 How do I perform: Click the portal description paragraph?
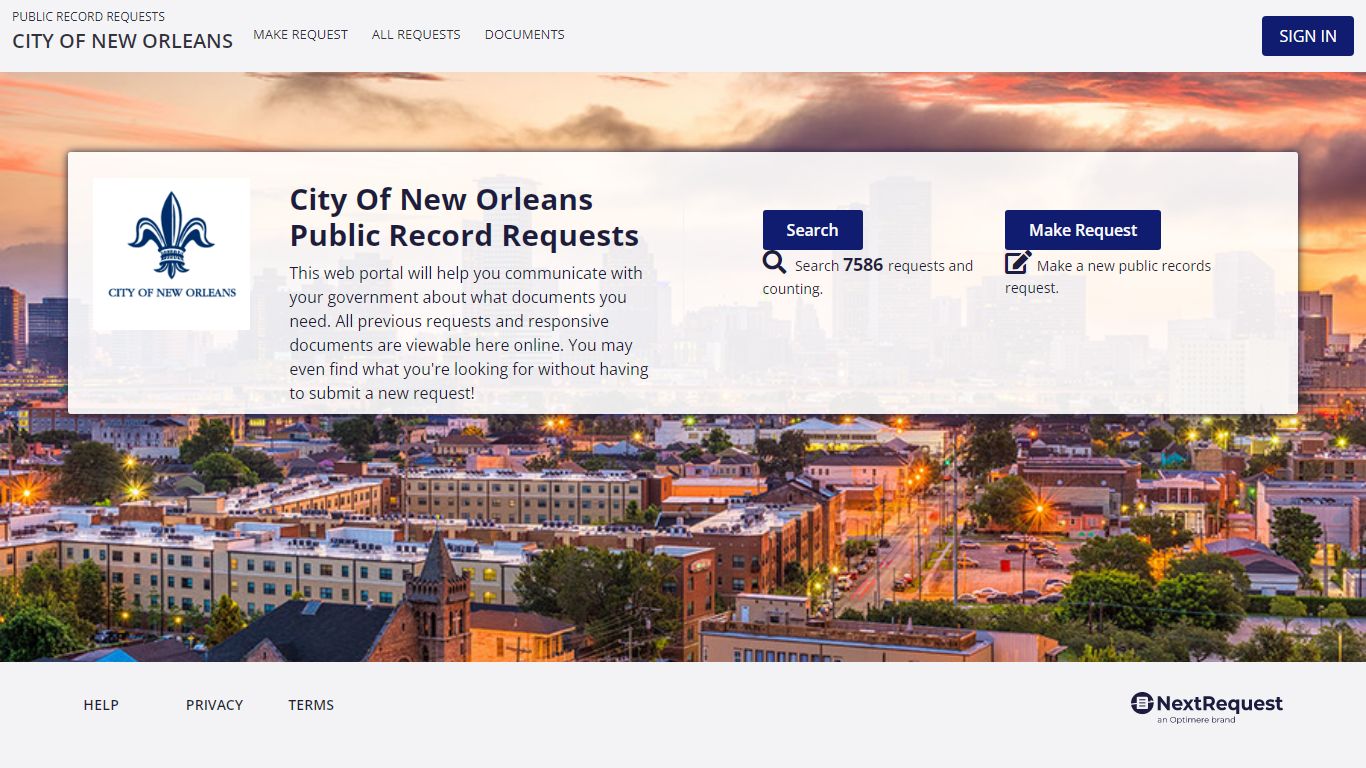469,333
